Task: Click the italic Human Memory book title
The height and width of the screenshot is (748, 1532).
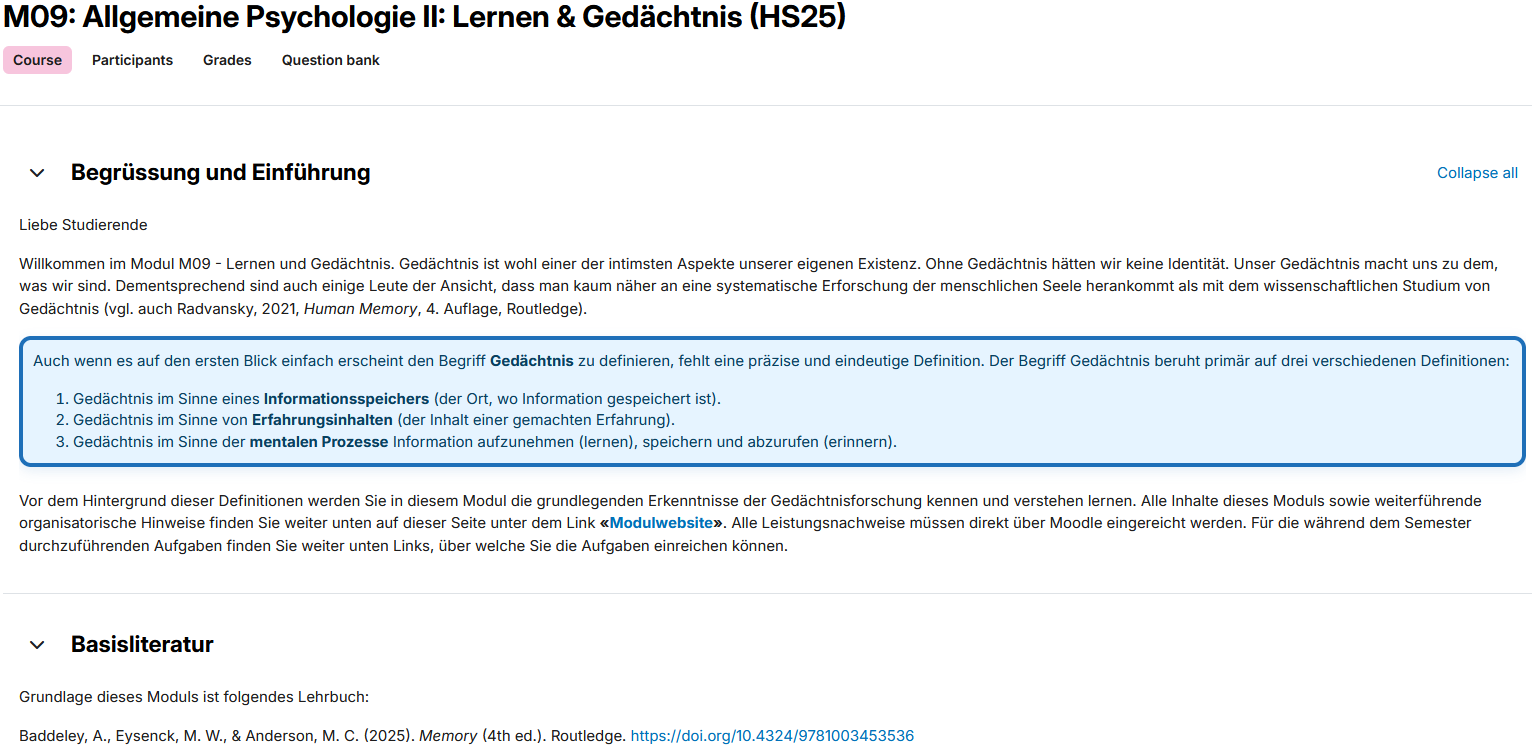Action: [360, 309]
